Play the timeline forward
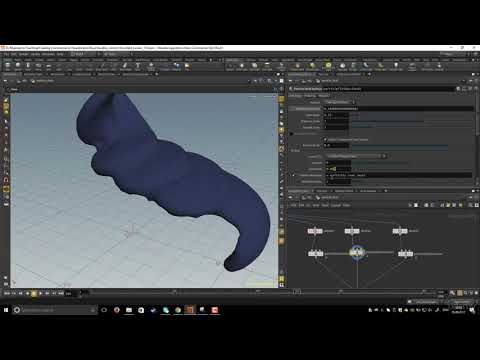 pos(41,293)
